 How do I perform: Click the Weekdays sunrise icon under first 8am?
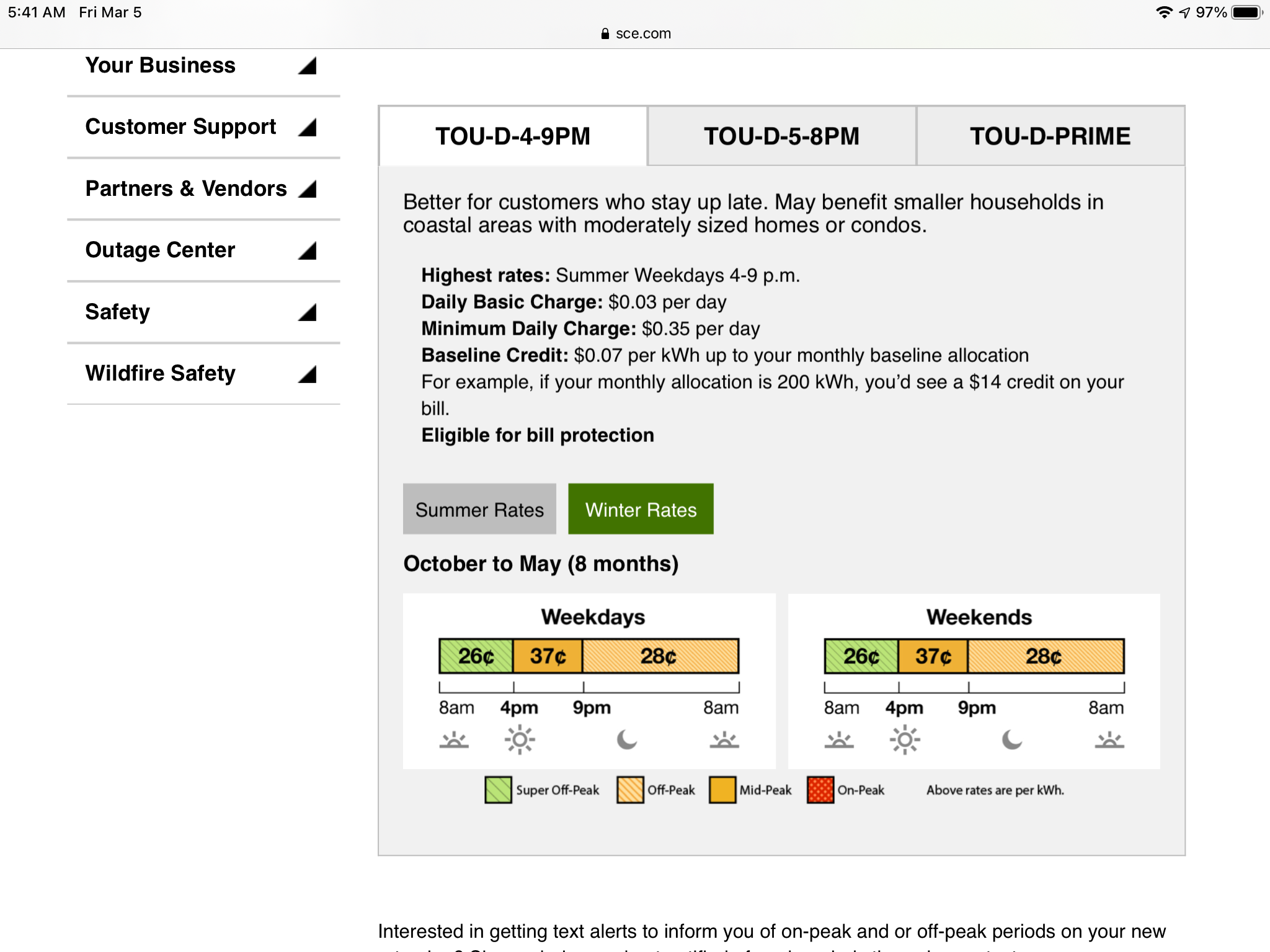[x=454, y=740]
